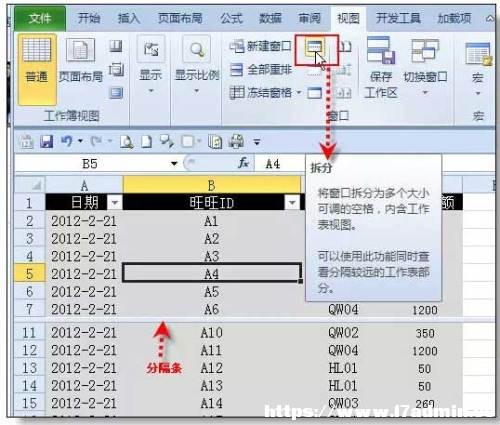The image size is (500, 425).
Task: Open the Zoom (显示比例) button
Action: [197, 65]
